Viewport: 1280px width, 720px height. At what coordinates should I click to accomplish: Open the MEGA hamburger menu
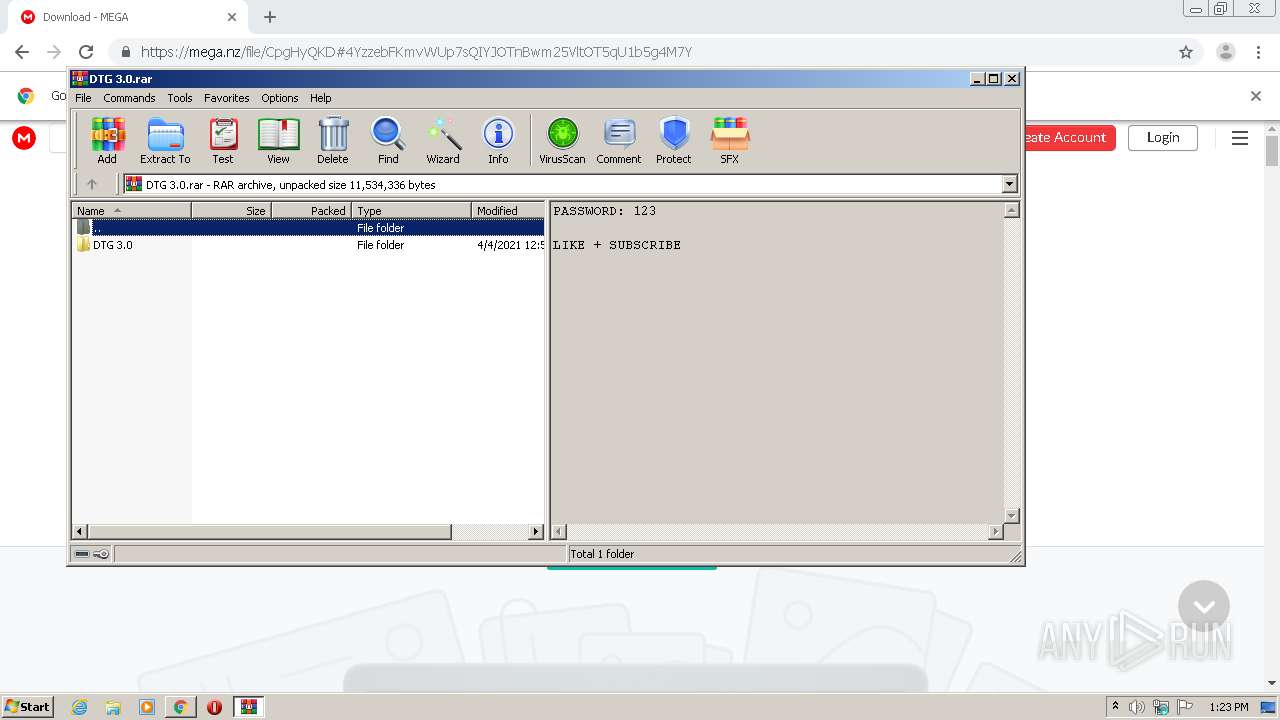pos(1240,138)
